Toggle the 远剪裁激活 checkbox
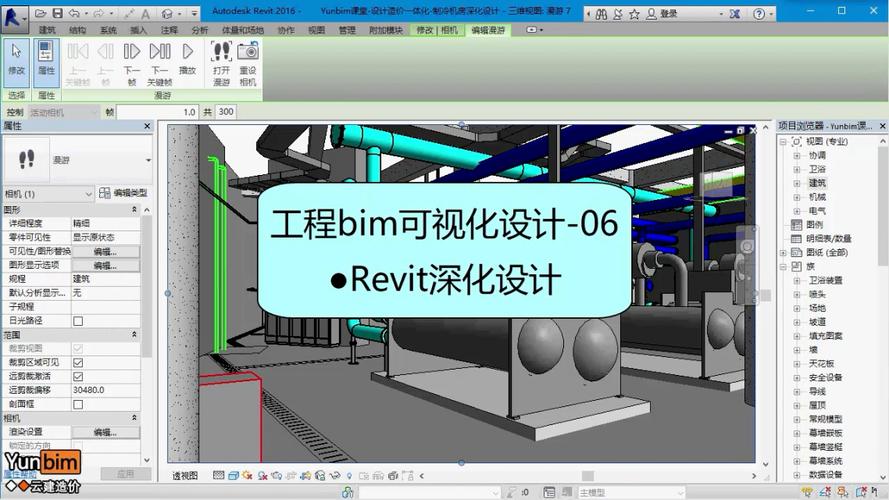The image size is (889, 500). coord(78,376)
